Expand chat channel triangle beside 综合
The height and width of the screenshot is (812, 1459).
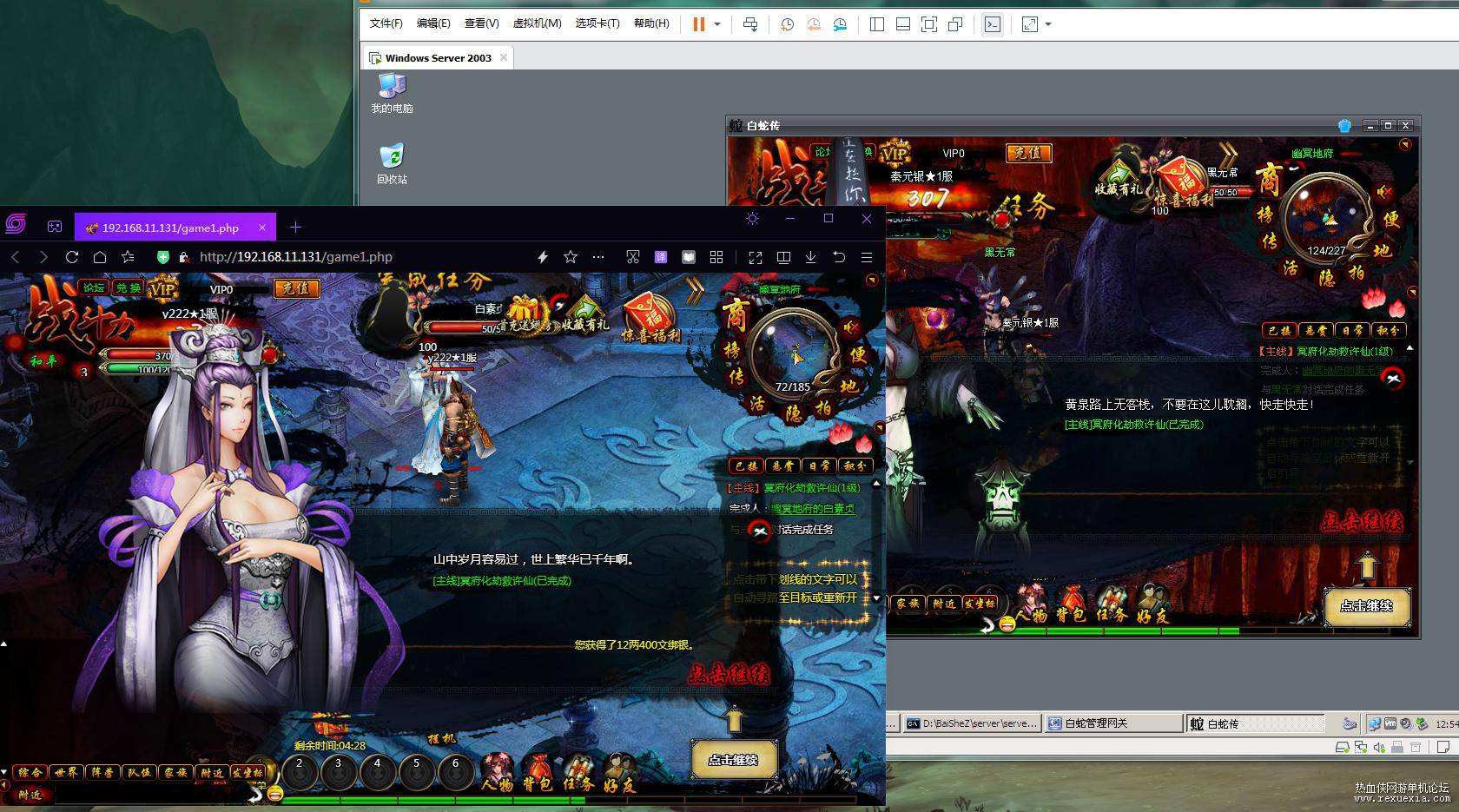[x=4, y=771]
